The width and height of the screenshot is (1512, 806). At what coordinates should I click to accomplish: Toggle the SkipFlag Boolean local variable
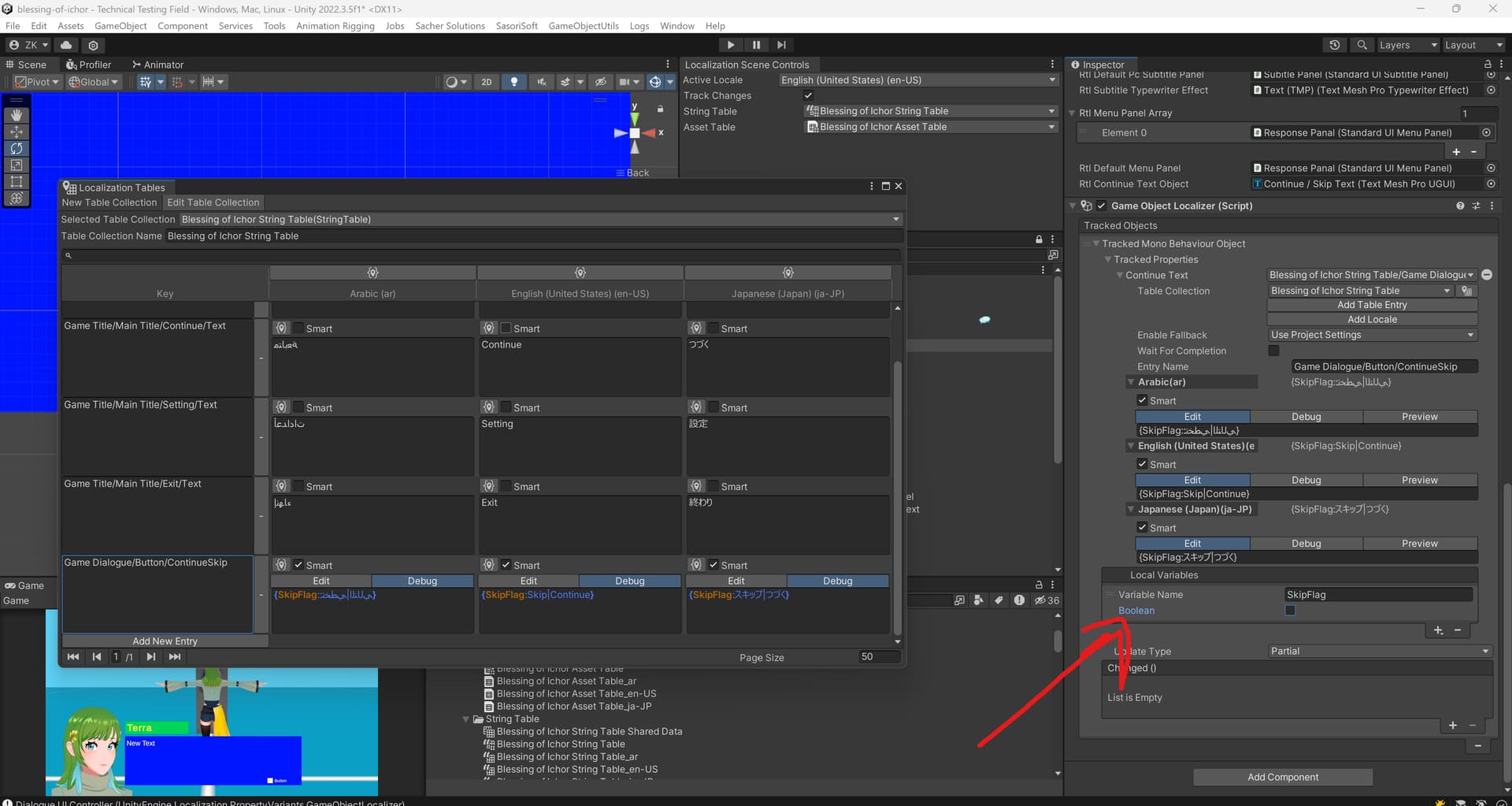(x=1290, y=610)
